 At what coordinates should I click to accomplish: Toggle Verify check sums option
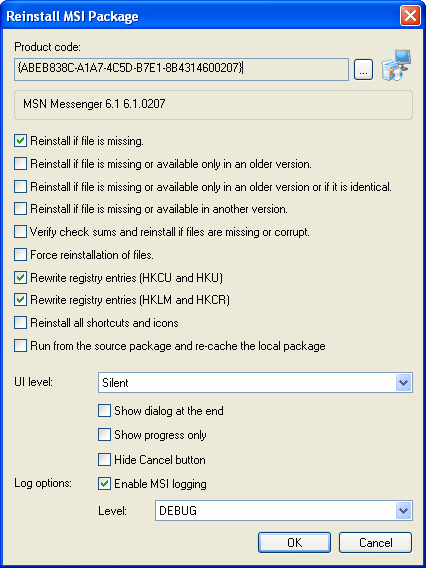(21, 232)
